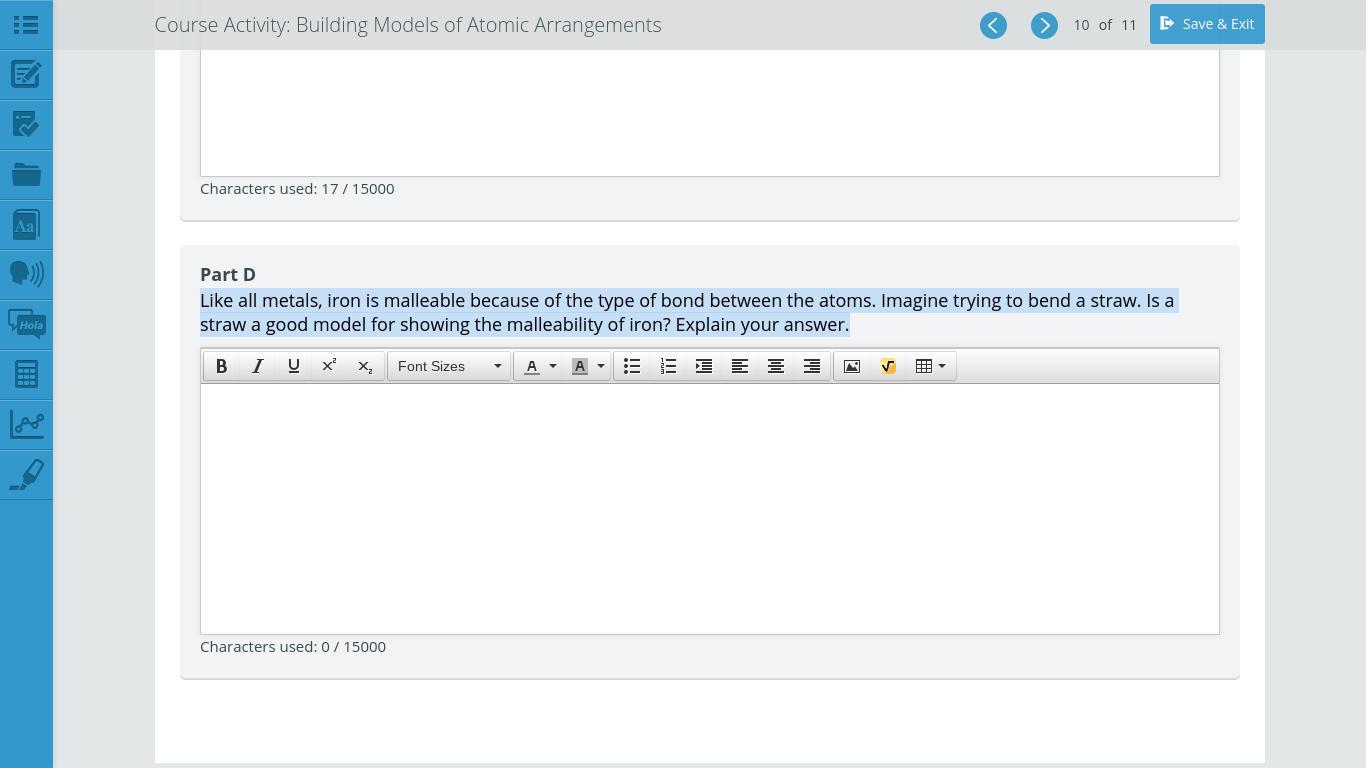Open the table of contents list icon
The width and height of the screenshot is (1366, 768).
(26, 25)
